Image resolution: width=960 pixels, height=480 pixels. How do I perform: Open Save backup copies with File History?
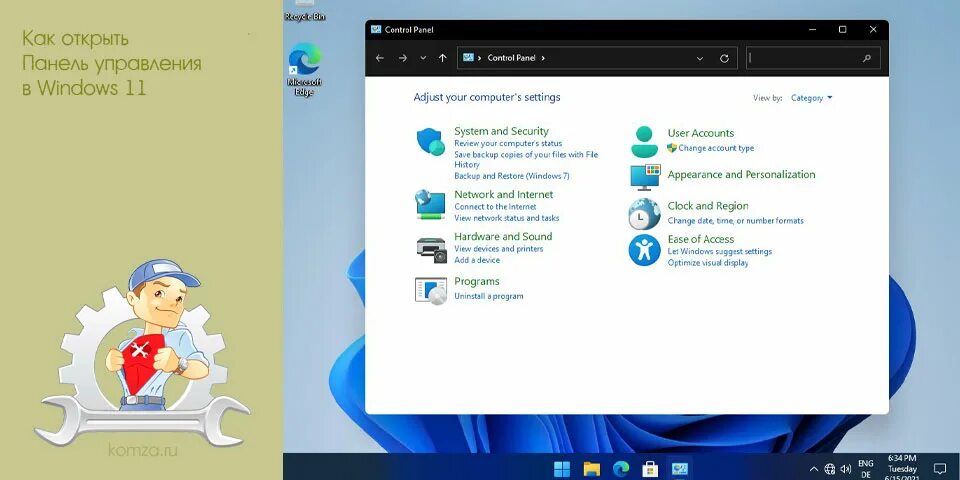tap(526, 159)
